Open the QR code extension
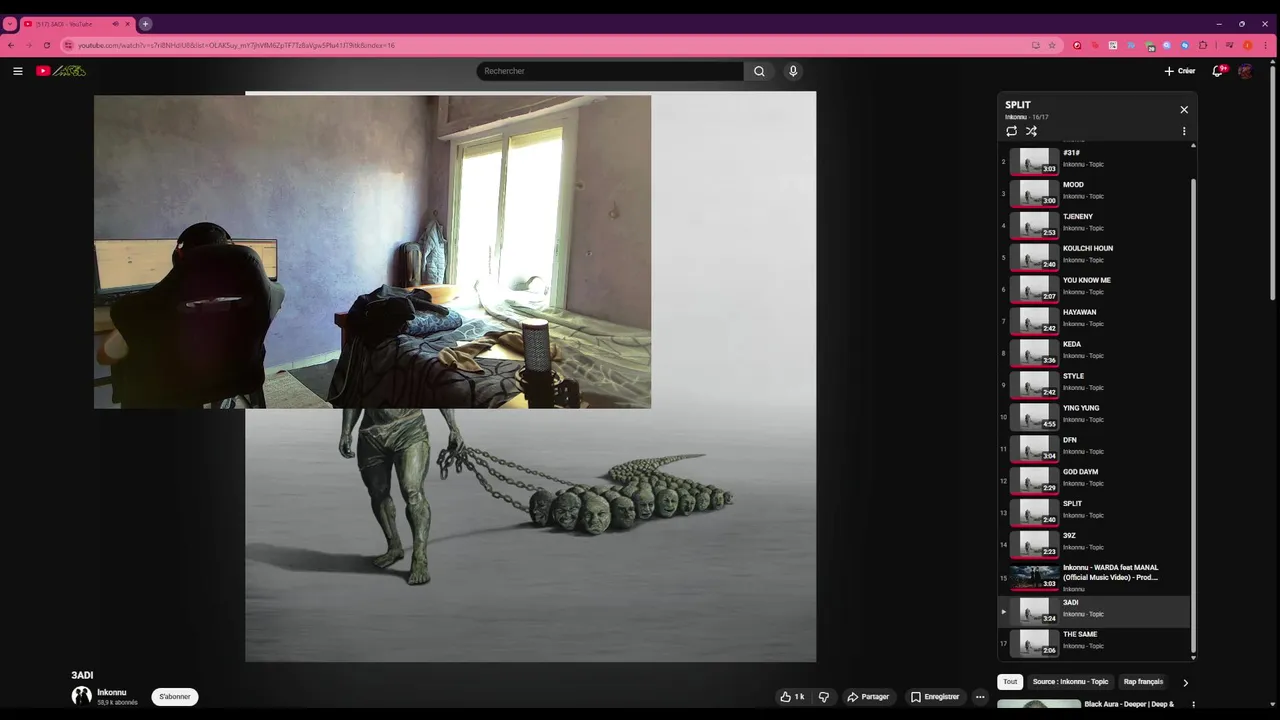The image size is (1280, 720). tap(1113, 45)
